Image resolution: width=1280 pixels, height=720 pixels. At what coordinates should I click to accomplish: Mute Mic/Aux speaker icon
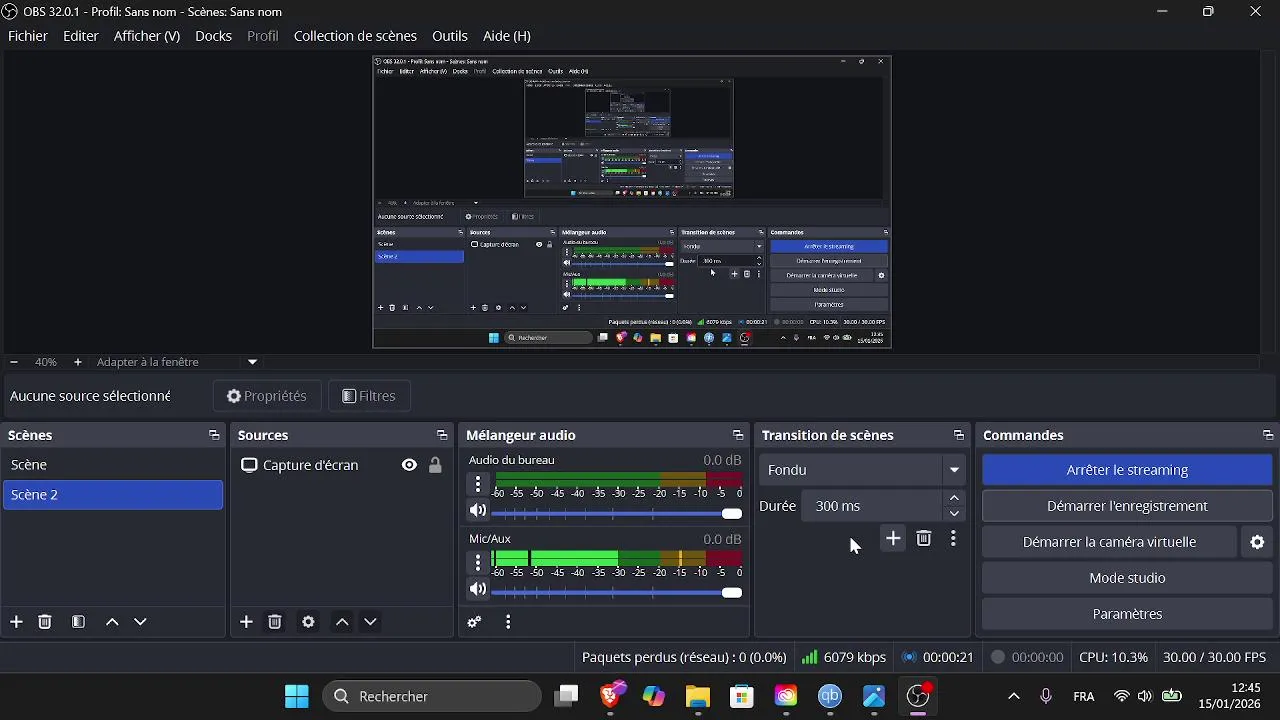478,590
